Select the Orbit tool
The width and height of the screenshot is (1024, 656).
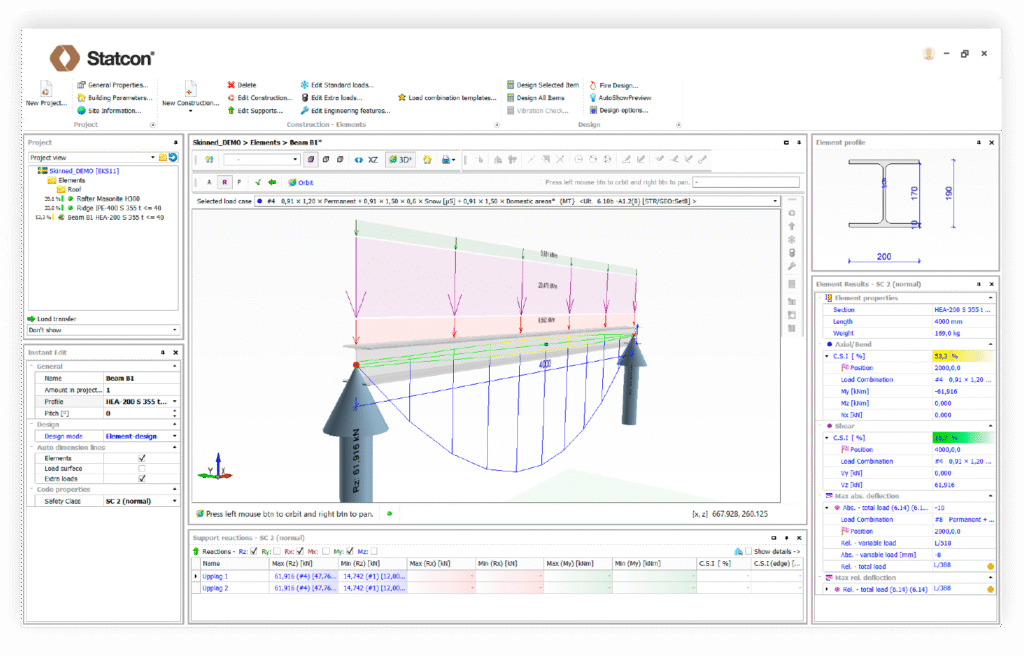tap(300, 182)
